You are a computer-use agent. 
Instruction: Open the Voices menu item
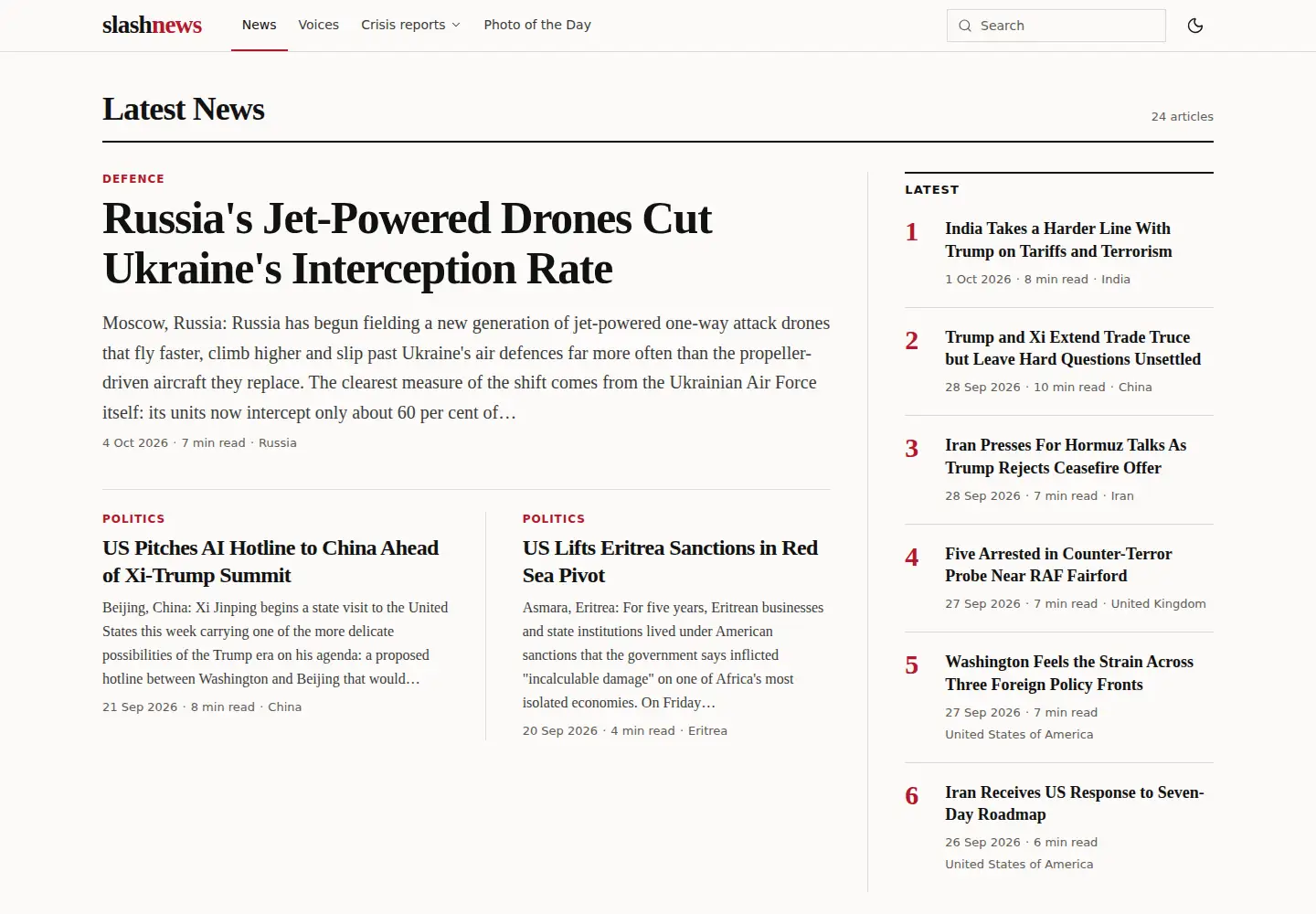click(x=318, y=25)
